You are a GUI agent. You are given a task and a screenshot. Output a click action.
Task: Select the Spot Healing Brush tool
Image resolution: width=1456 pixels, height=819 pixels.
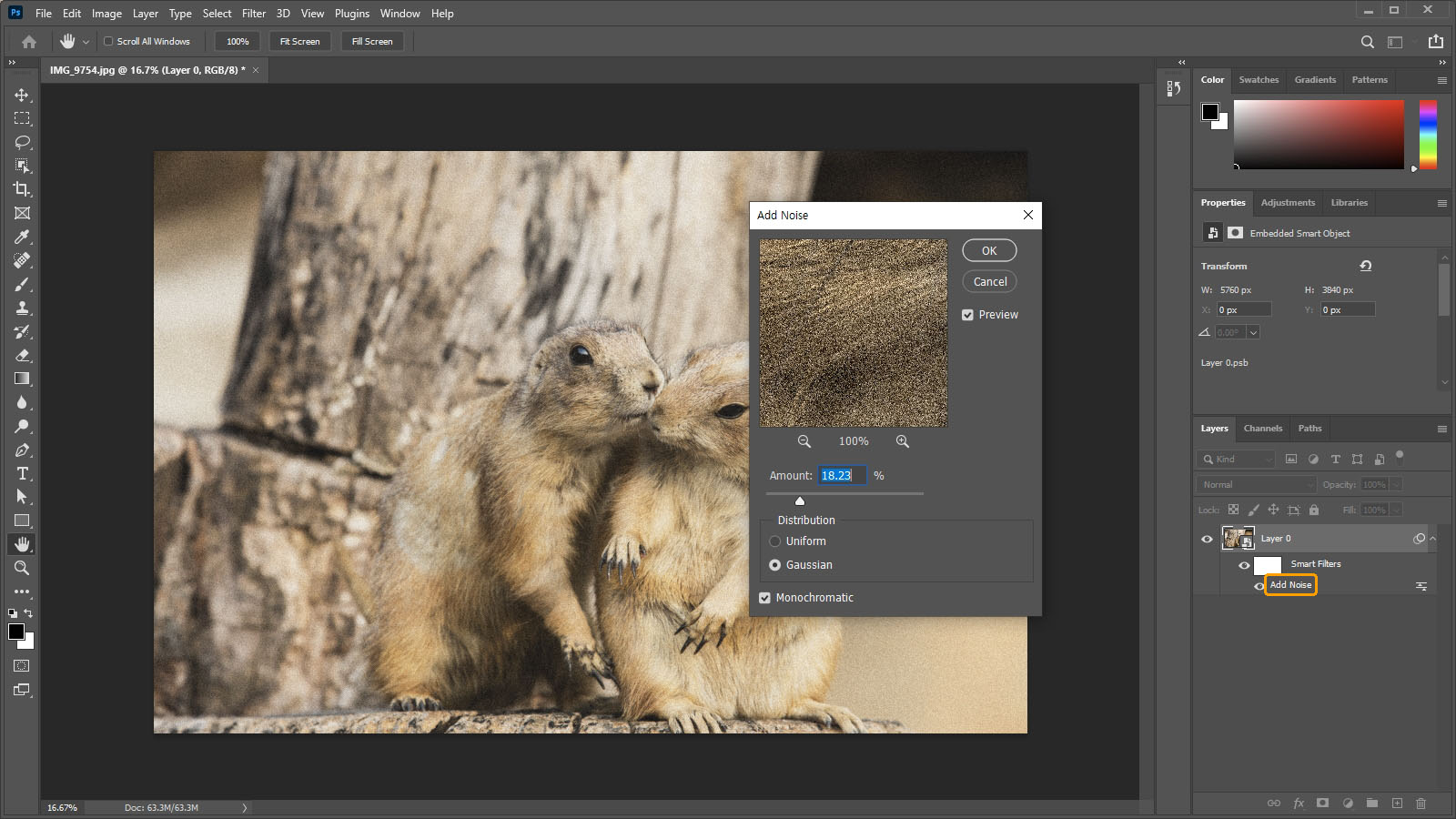22,260
